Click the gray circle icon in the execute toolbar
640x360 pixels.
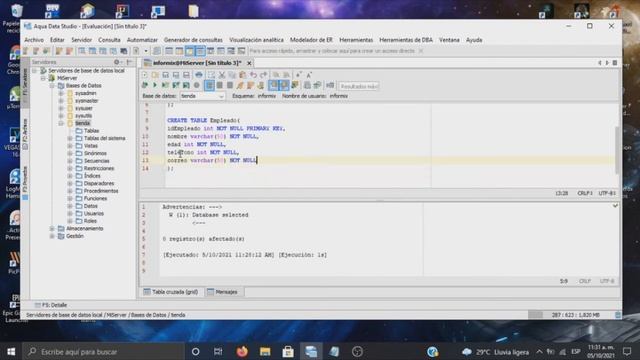click(197, 85)
